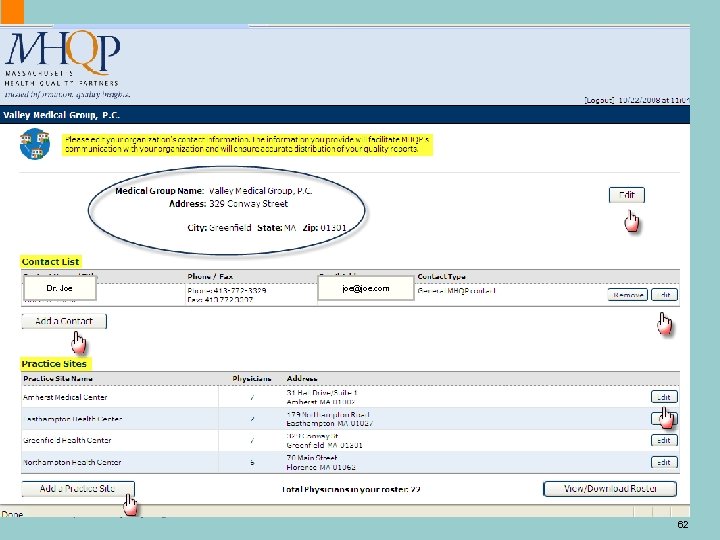Image resolution: width=720 pixels, height=540 pixels.
Task: Edit the Greenfield Health Center site
Action: point(664,440)
